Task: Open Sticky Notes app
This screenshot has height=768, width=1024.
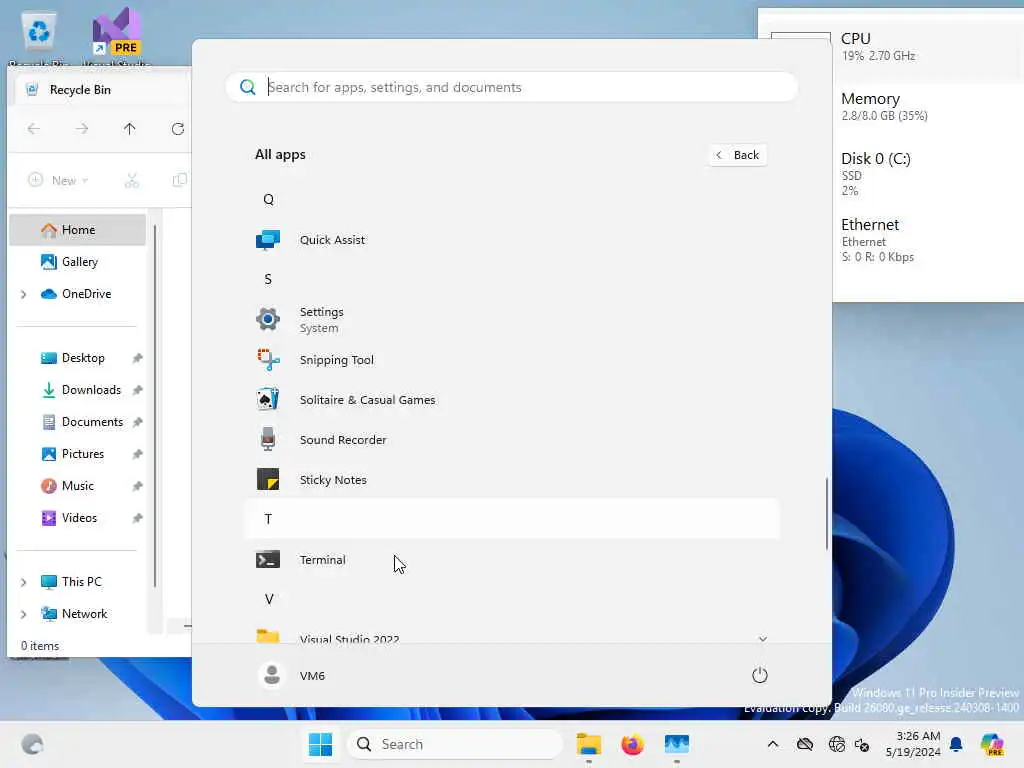Action: [x=512, y=479]
